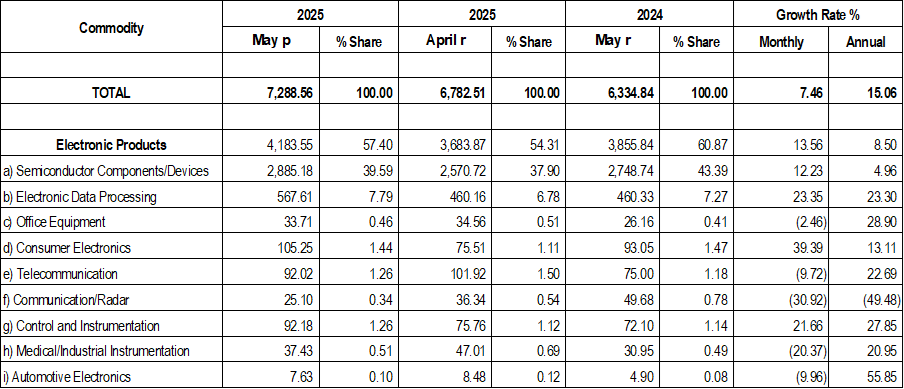Select Control and Instrumentation label
This screenshot has height=389, width=904.
(x=81, y=326)
